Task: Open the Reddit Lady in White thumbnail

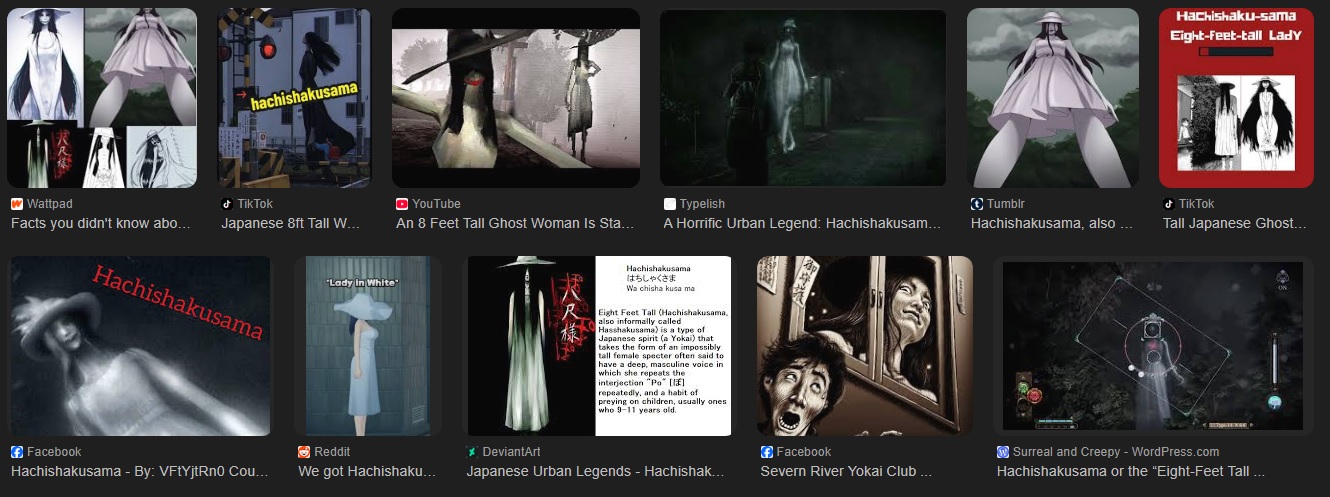Action: click(x=369, y=346)
